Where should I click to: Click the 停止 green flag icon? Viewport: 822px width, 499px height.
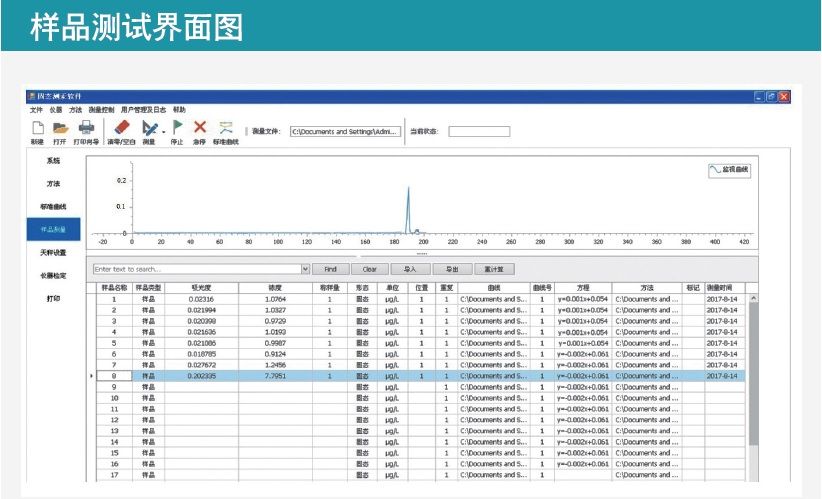tap(178, 127)
